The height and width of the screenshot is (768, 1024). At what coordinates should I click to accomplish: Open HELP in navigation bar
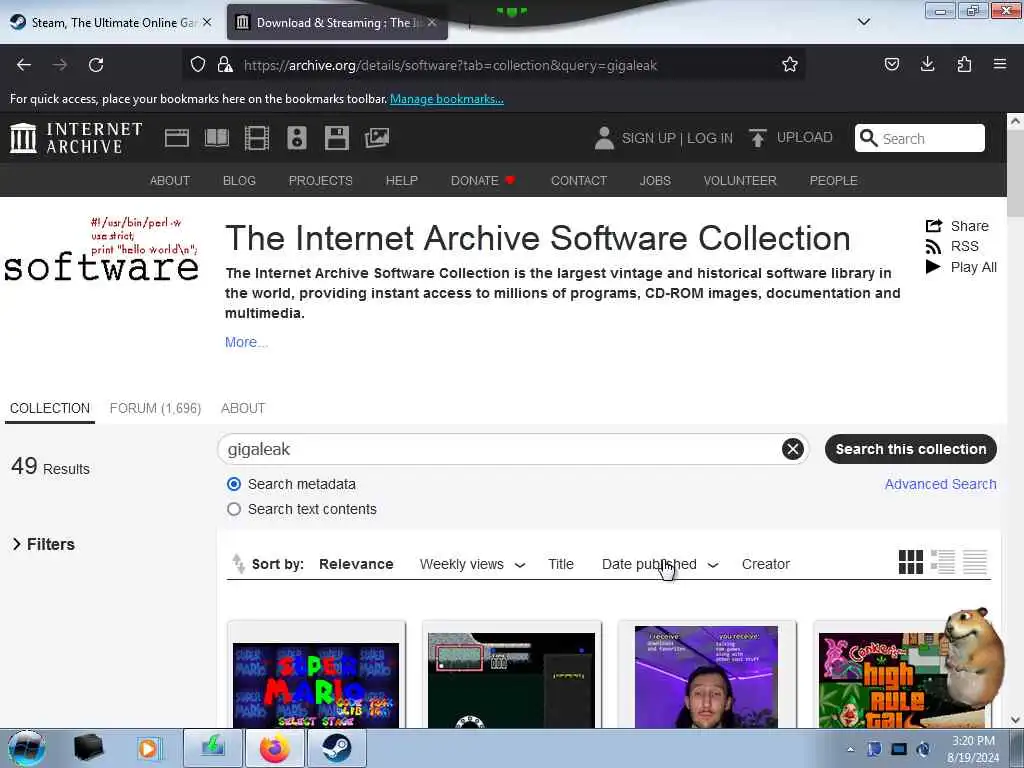click(x=402, y=181)
